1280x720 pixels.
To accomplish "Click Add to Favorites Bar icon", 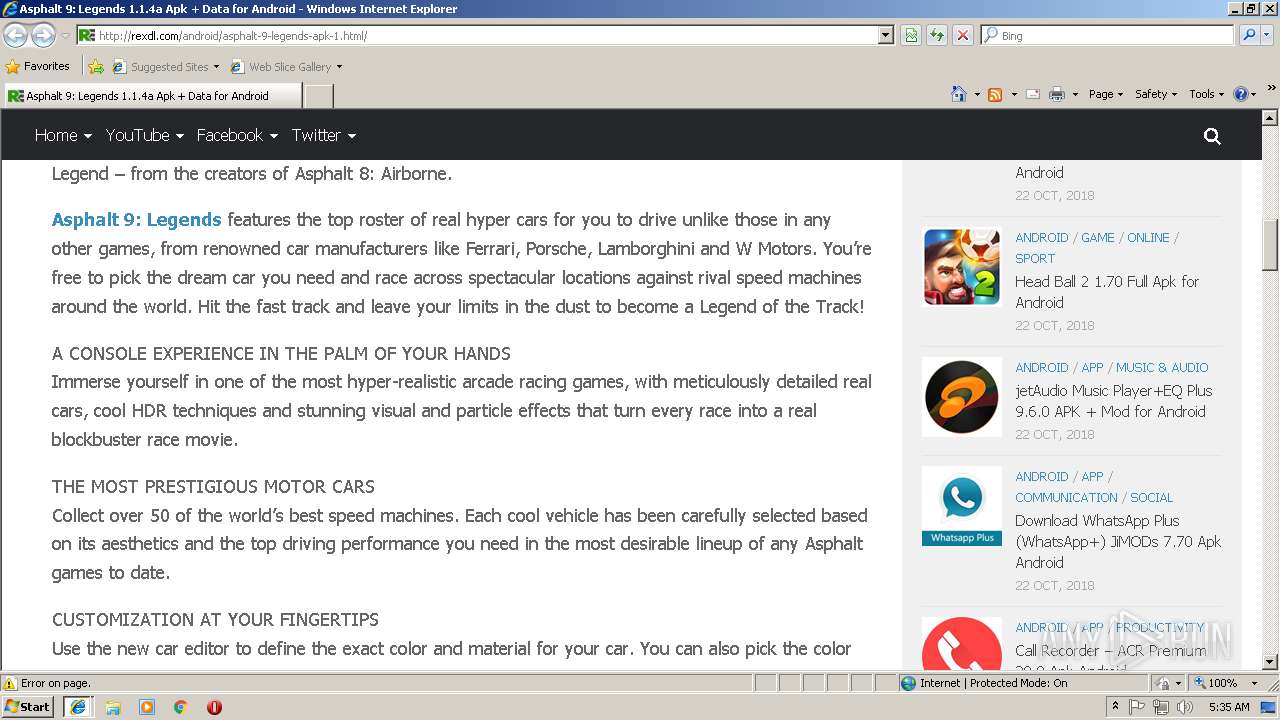I will click(x=96, y=67).
